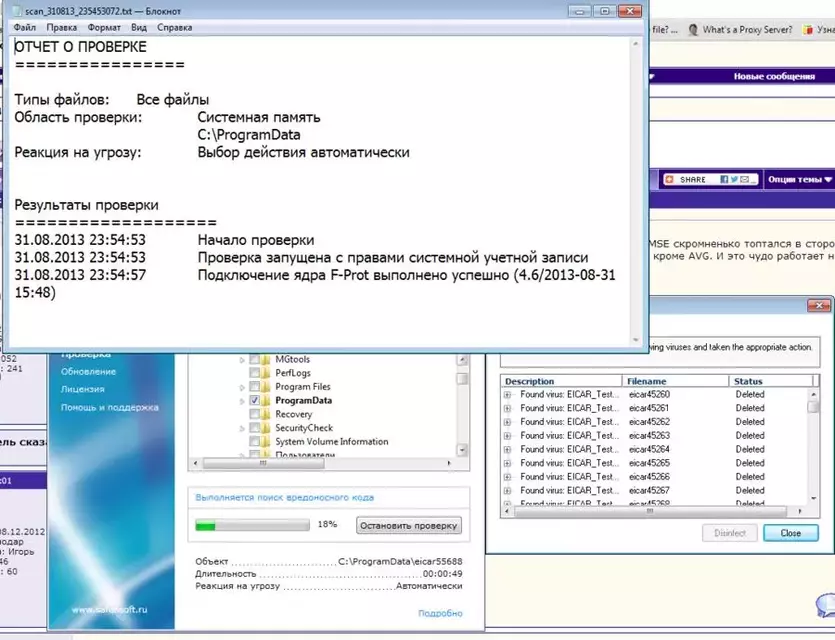Image resolution: width=835 pixels, height=640 pixels.
Task: Click the eicar45261 filename cell
Action: pos(649,408)
